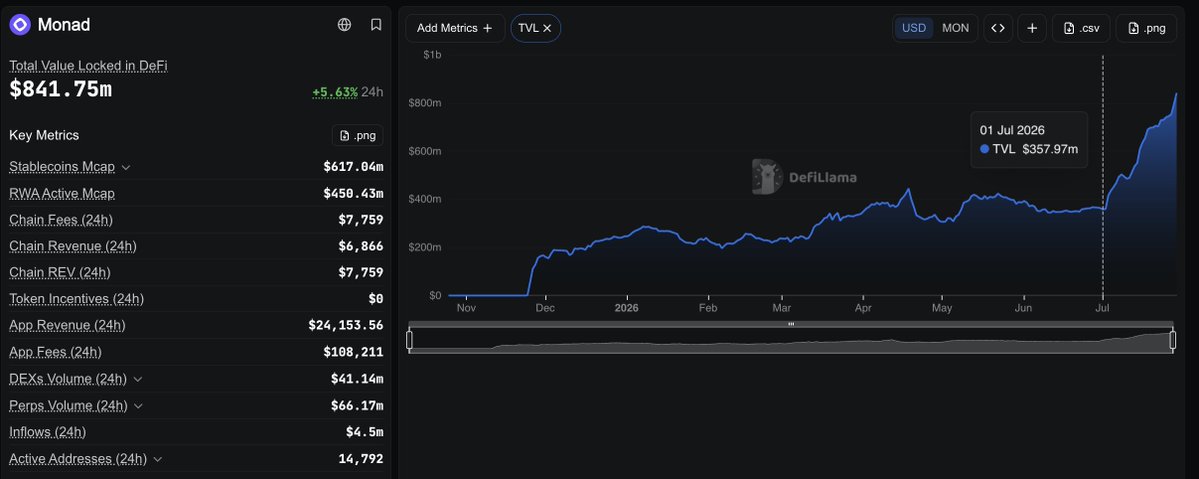Image resolution: width=1199 pixels, height=479 pixels.
Task: Click the Jul label on the chart axis
Action: (1103, 308)
